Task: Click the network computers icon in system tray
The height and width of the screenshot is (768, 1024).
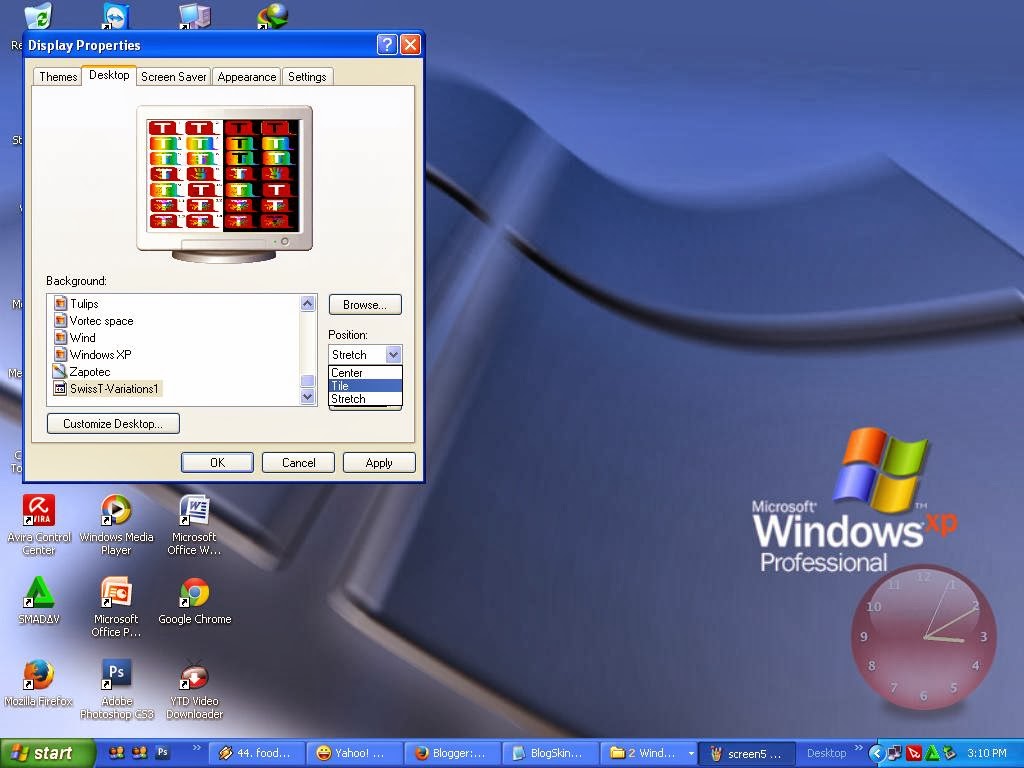Action: 895,753
